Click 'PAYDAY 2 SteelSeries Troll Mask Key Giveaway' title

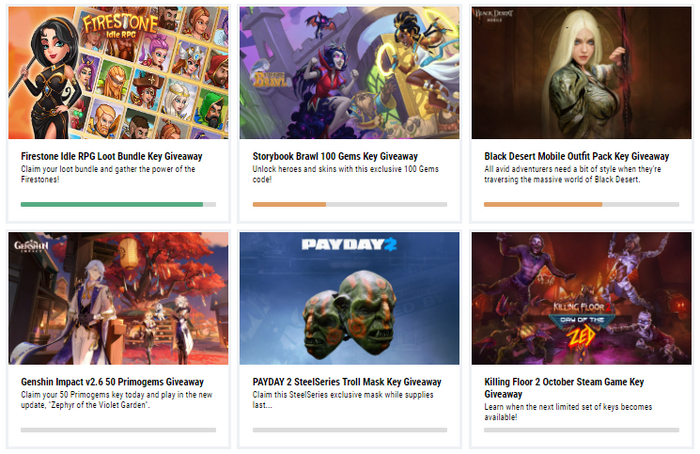tap(347, 382)
